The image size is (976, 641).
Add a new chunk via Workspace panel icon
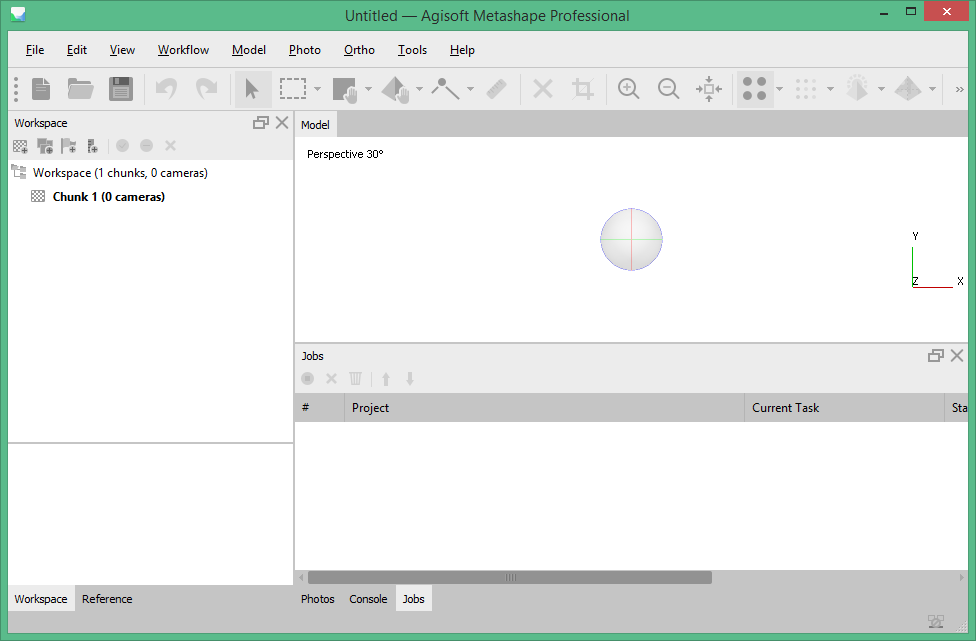19,146
